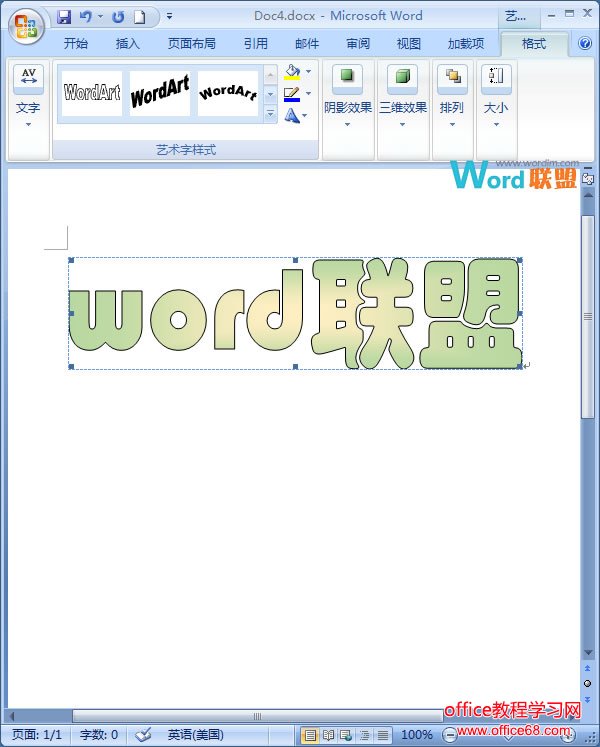Image resolution: width=600 pixels, height=747 pixels.
Task: Switch to Web Layout view button
Action: [346, 735]
